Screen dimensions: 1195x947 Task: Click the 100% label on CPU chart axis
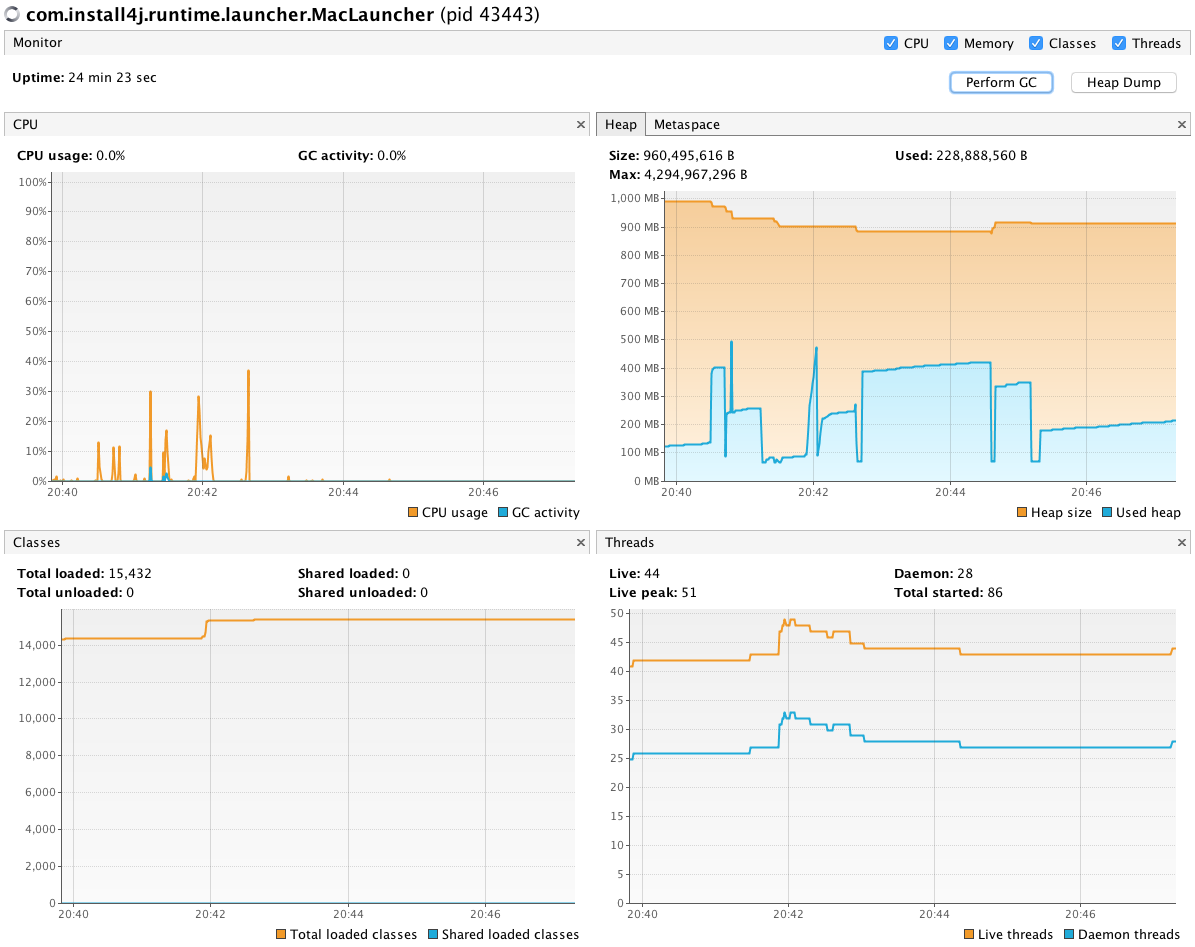pyautogui.click(x=33, y=182)
